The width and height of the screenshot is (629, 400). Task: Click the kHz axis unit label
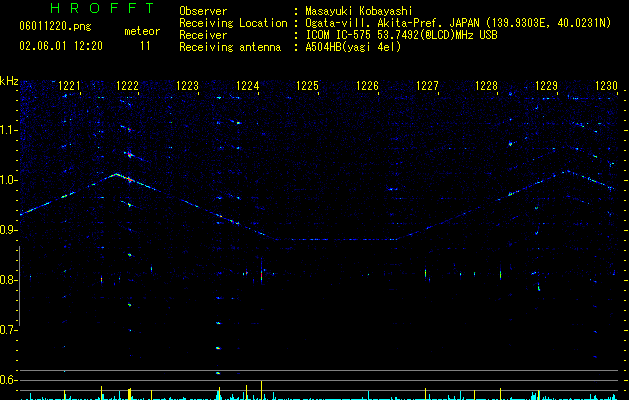(9, 81)
